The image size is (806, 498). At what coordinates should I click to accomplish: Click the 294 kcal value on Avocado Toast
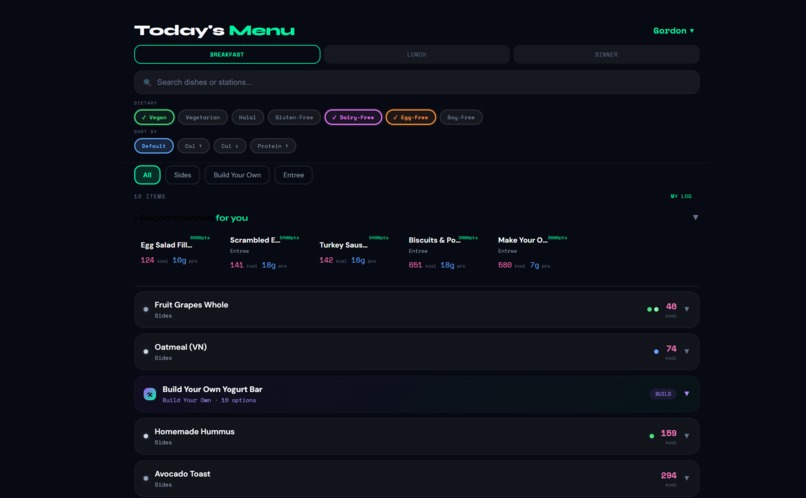(669, 475)
